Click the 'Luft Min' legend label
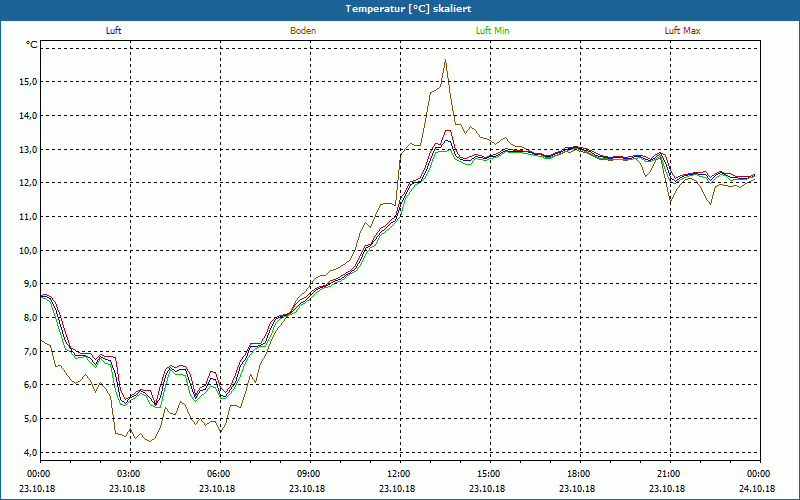800x500 pixels. tap(492, 31)
